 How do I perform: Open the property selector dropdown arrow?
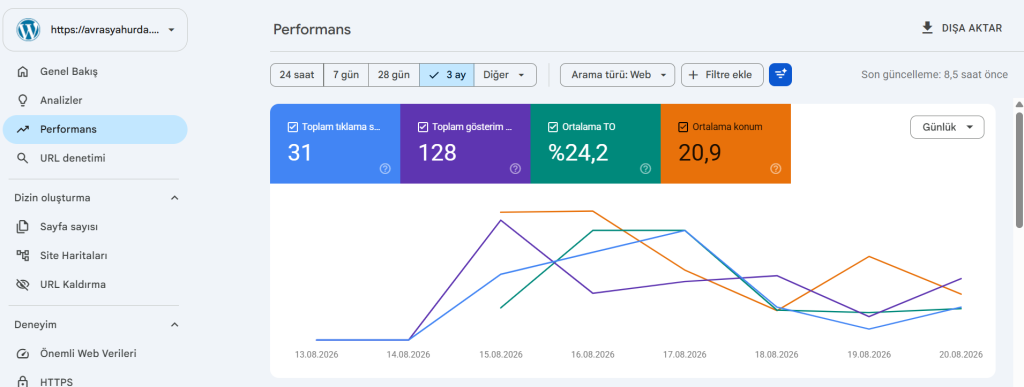[171, 30]
